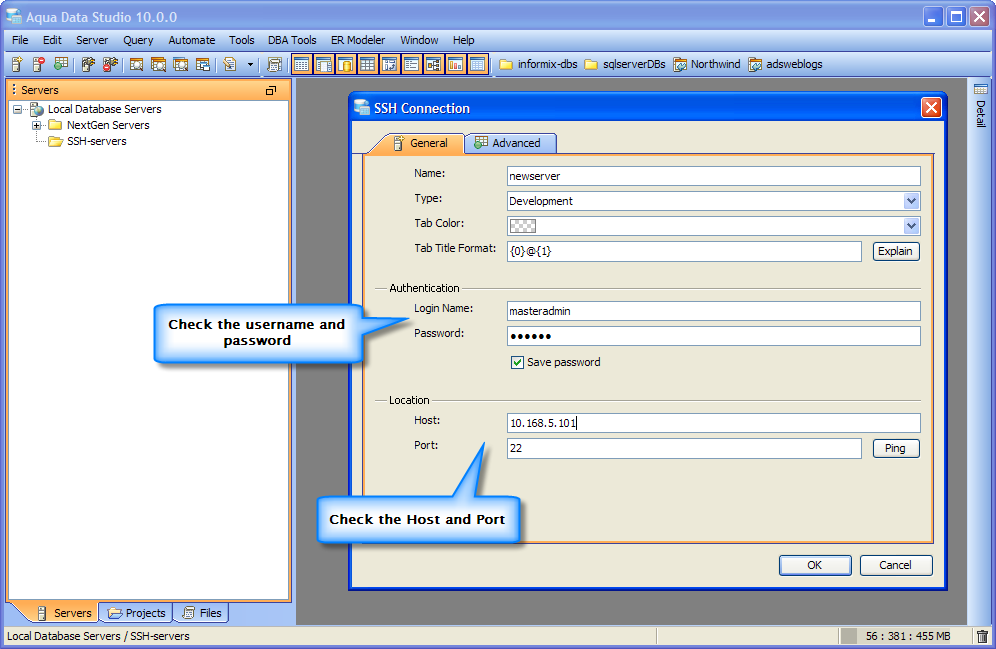Click the calculator-like toolbar icon

click(x=274, y=64)
